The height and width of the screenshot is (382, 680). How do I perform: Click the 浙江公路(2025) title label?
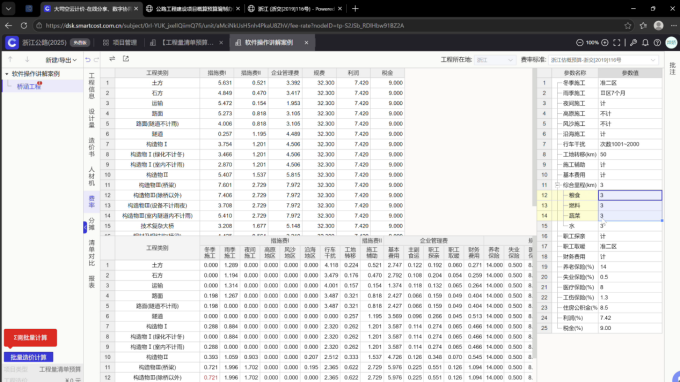pyautogui.click(x=45, y=42)
